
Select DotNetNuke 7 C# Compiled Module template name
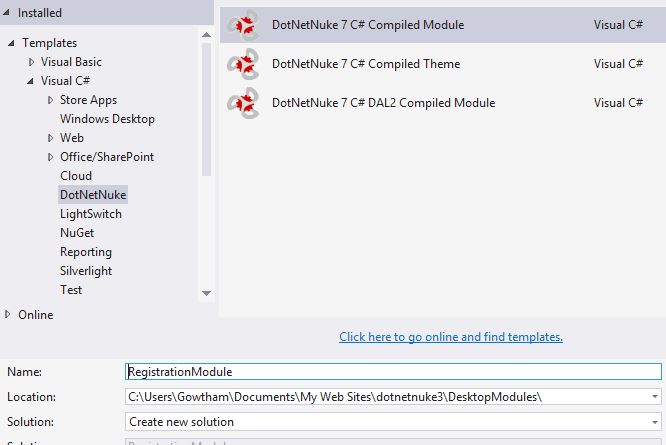point(368,25)
